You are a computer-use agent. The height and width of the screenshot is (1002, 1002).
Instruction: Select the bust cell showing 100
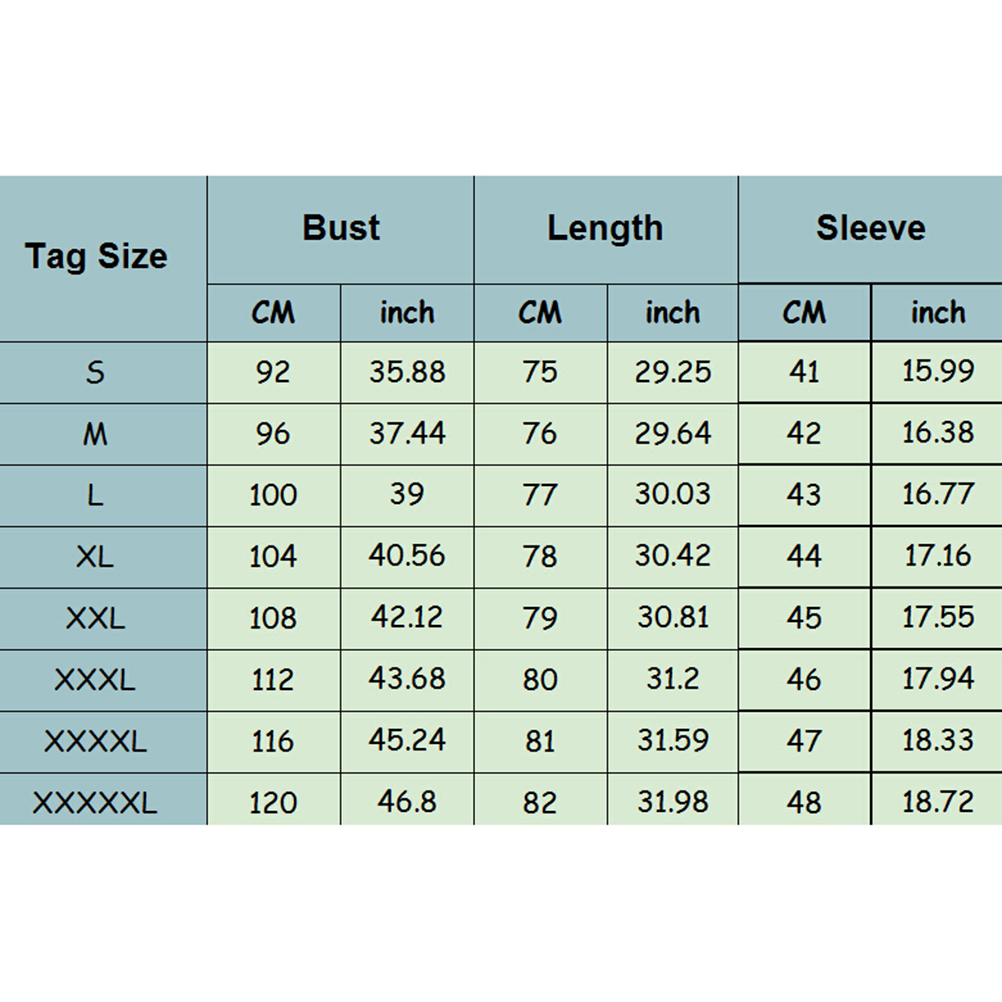(x=273, y=495)
